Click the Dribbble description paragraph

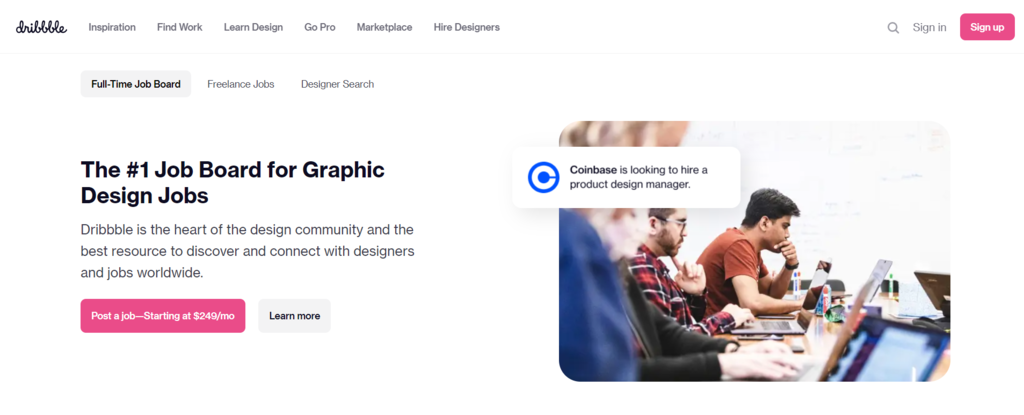pyautogui.click(x=247, y=251)
